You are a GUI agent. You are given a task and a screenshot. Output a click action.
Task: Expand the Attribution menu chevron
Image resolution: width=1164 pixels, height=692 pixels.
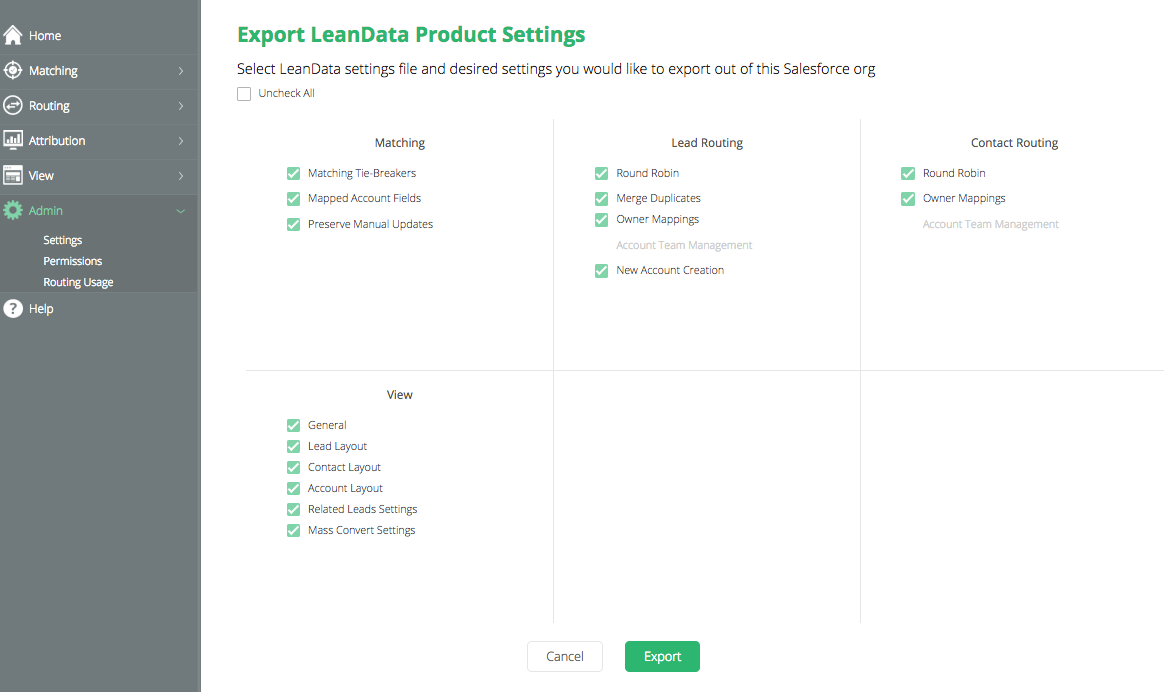[180, 140]
